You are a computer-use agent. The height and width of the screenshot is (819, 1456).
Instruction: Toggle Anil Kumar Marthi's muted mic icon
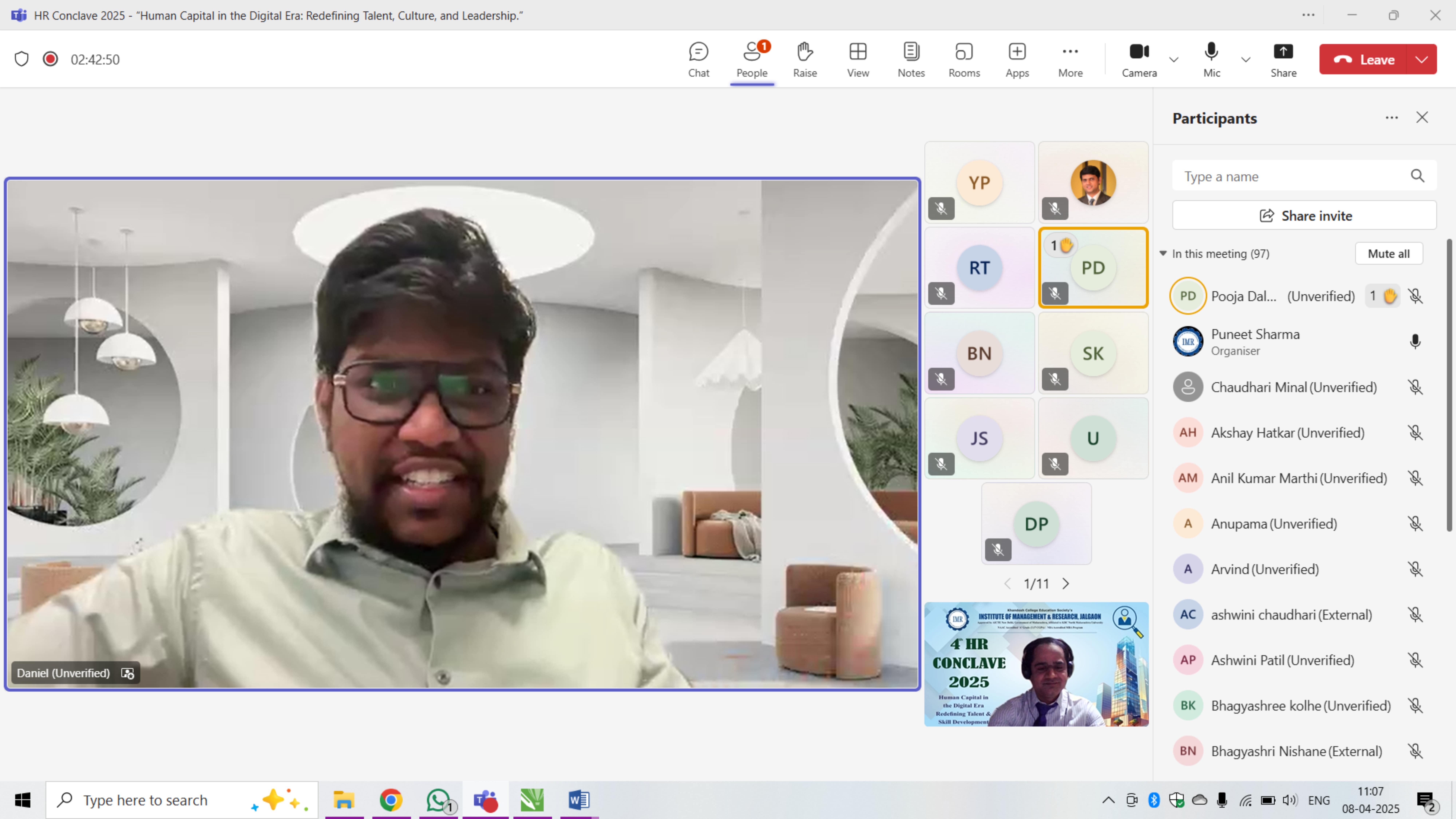[x=1415, y=478]
